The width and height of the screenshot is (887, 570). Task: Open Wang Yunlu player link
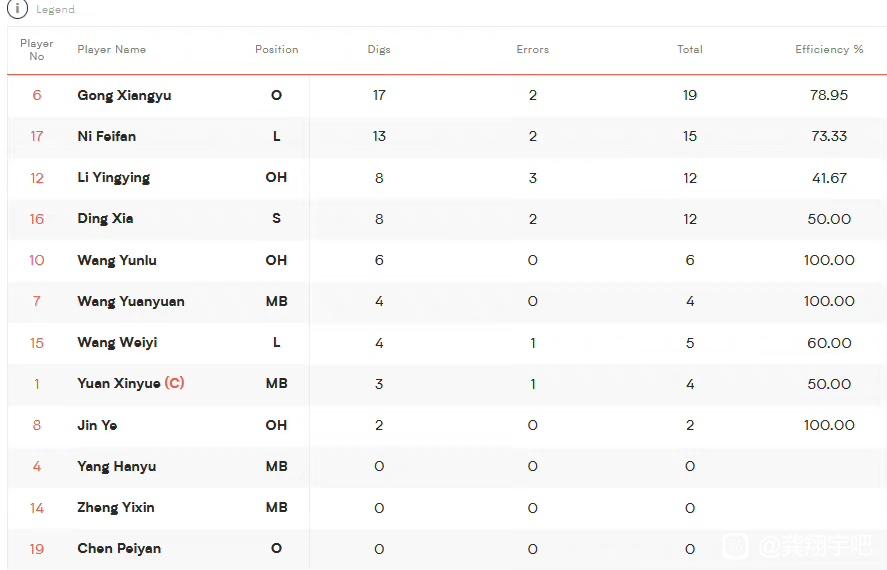pyautogui.click(x=117, y=260)
